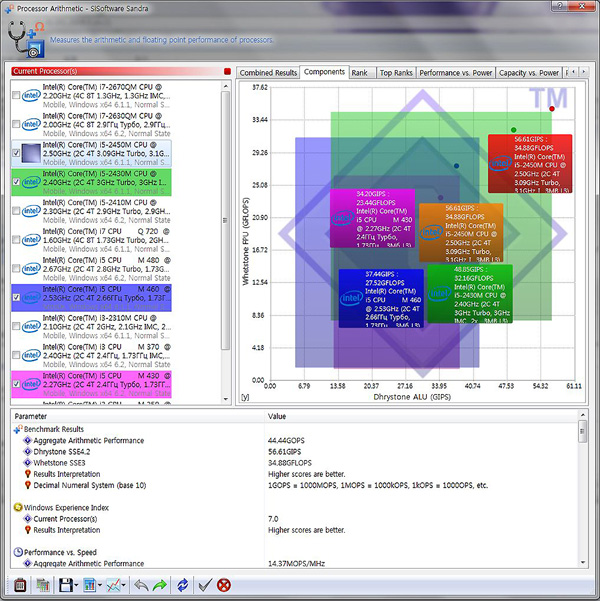Switch to Performance vs. Power tab
This screenshot has width=600, height=601.
tap(455, 72)
